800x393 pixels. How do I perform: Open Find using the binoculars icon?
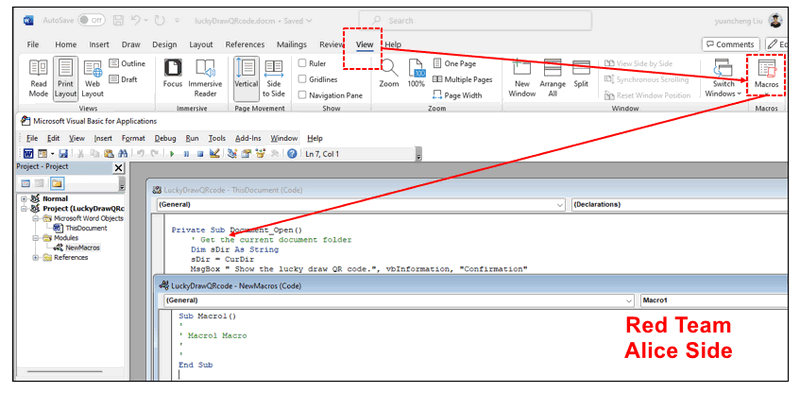(122, 154)
